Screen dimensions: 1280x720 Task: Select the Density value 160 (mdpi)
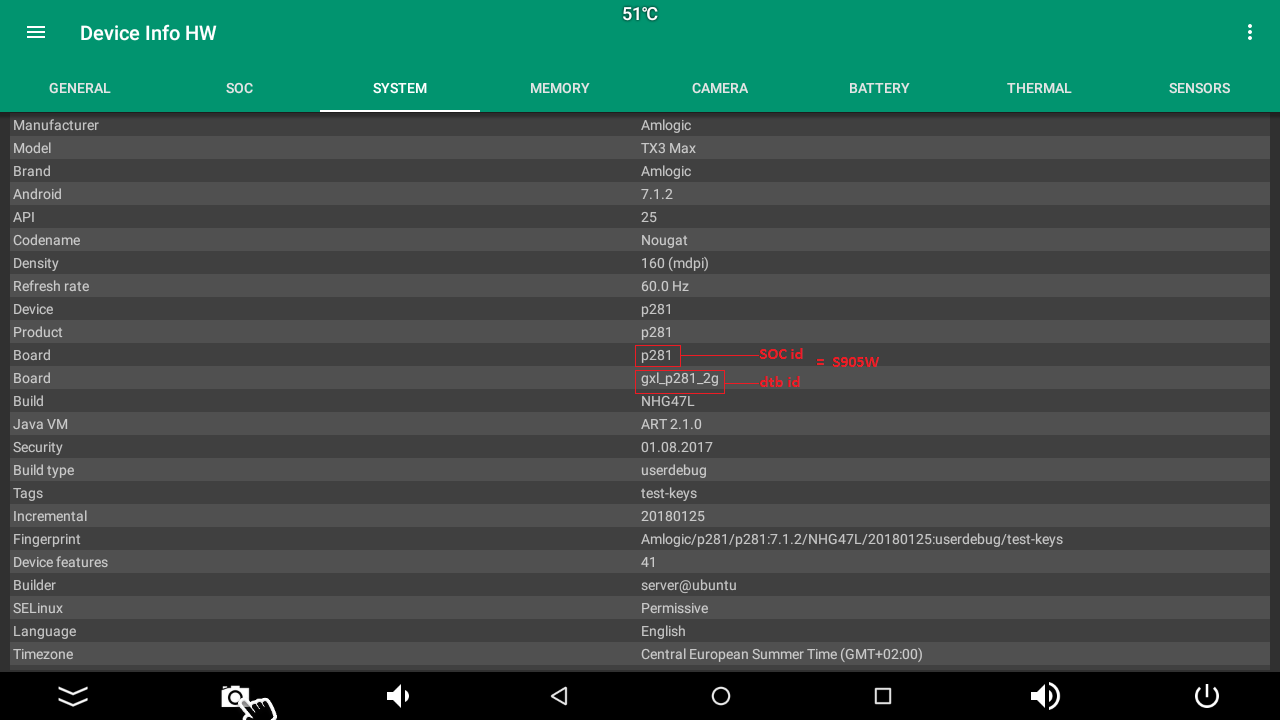(x=675, y=263)
